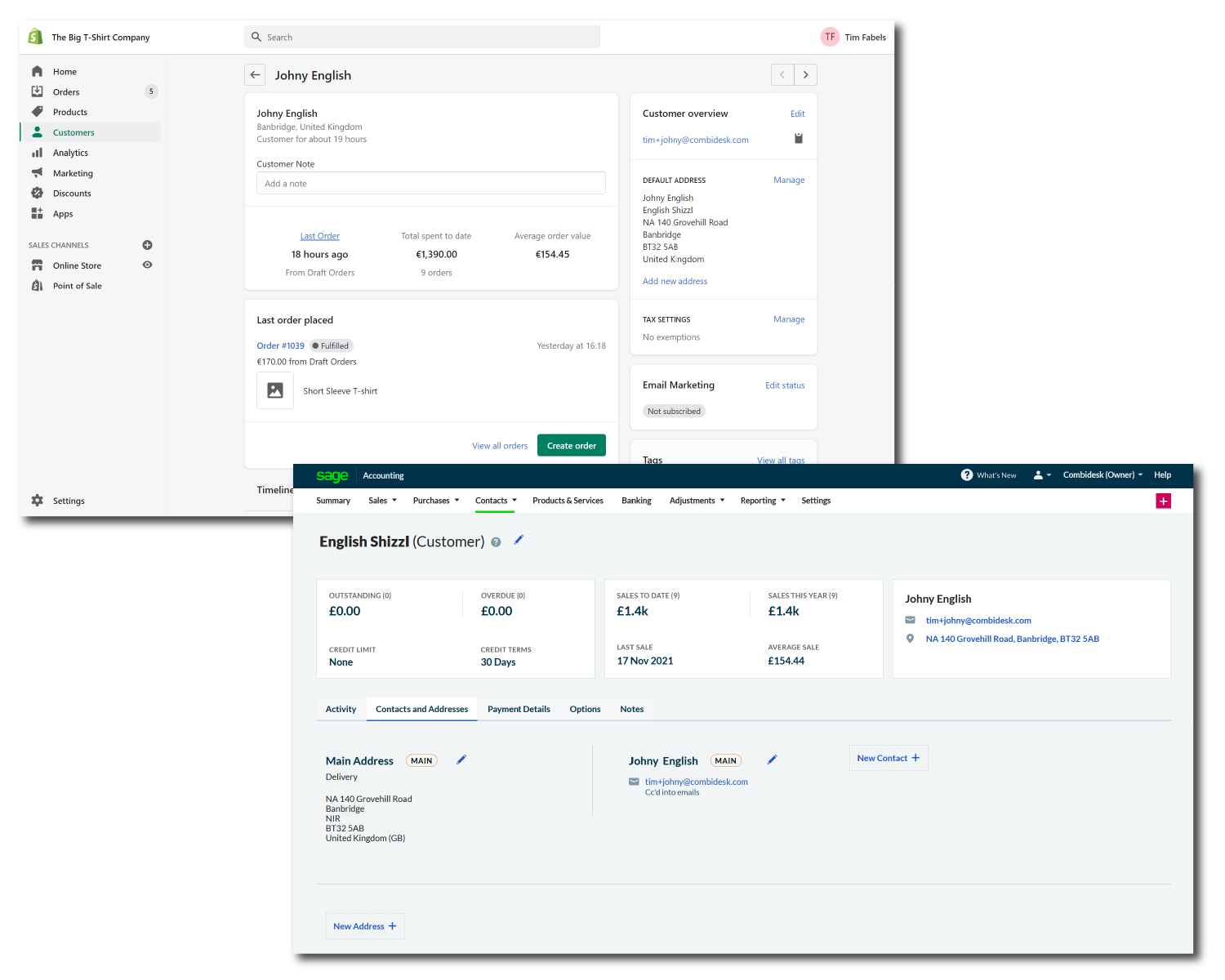1225x980 pixels.
Task: Click the Analytics bar-chart icon
Action: (x=38, y=153)
